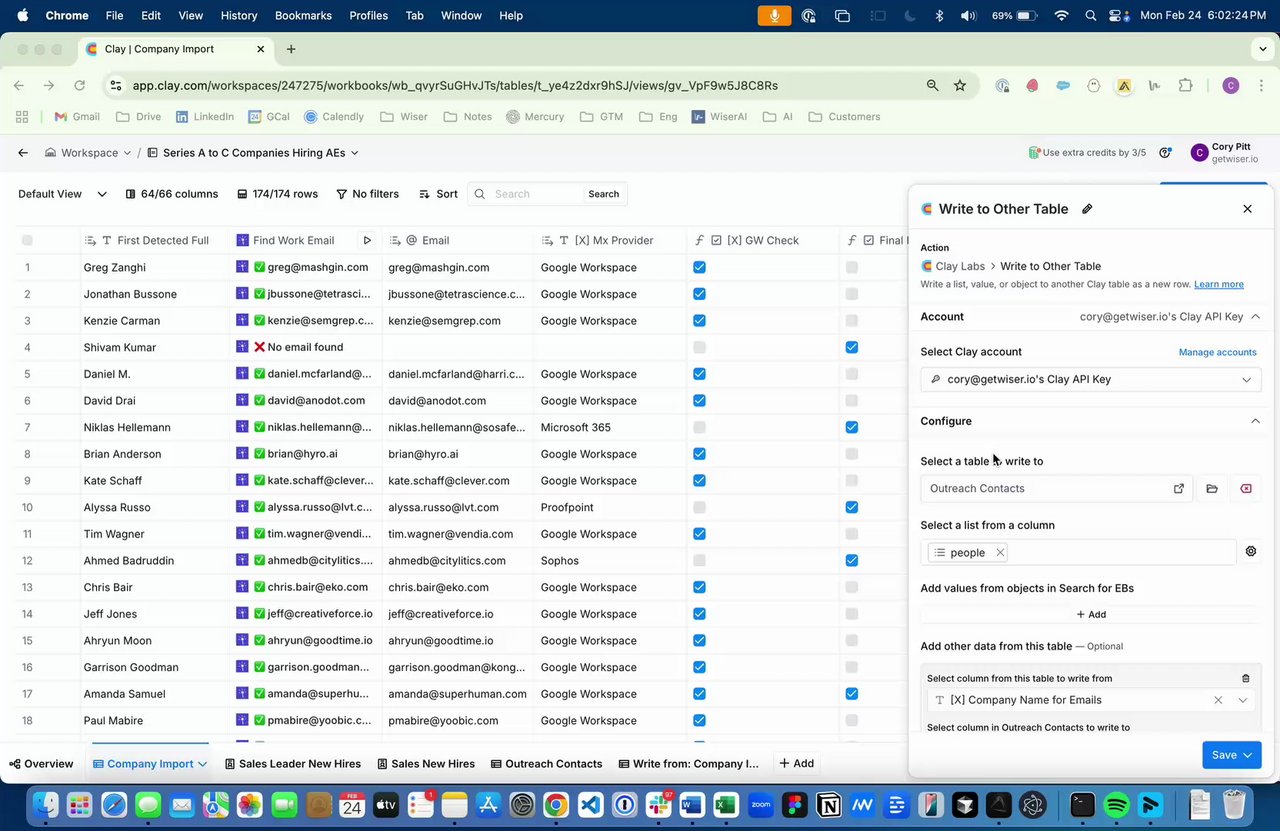Expand the Series A to C Companies Hiring AEs menu
Viewport: 1280px width, 831px height.
(x=253, y=153)
